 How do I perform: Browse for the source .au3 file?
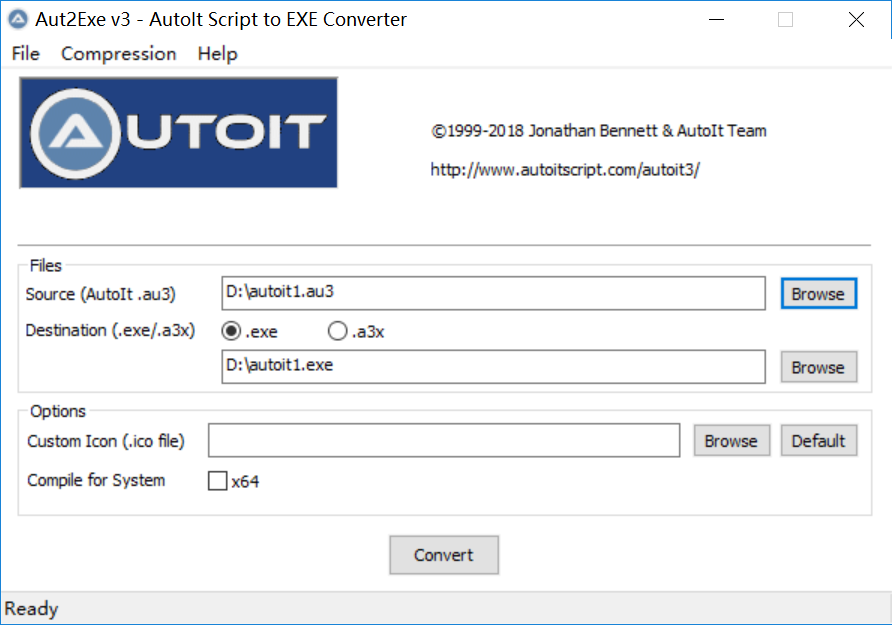[x=819, y=294]
